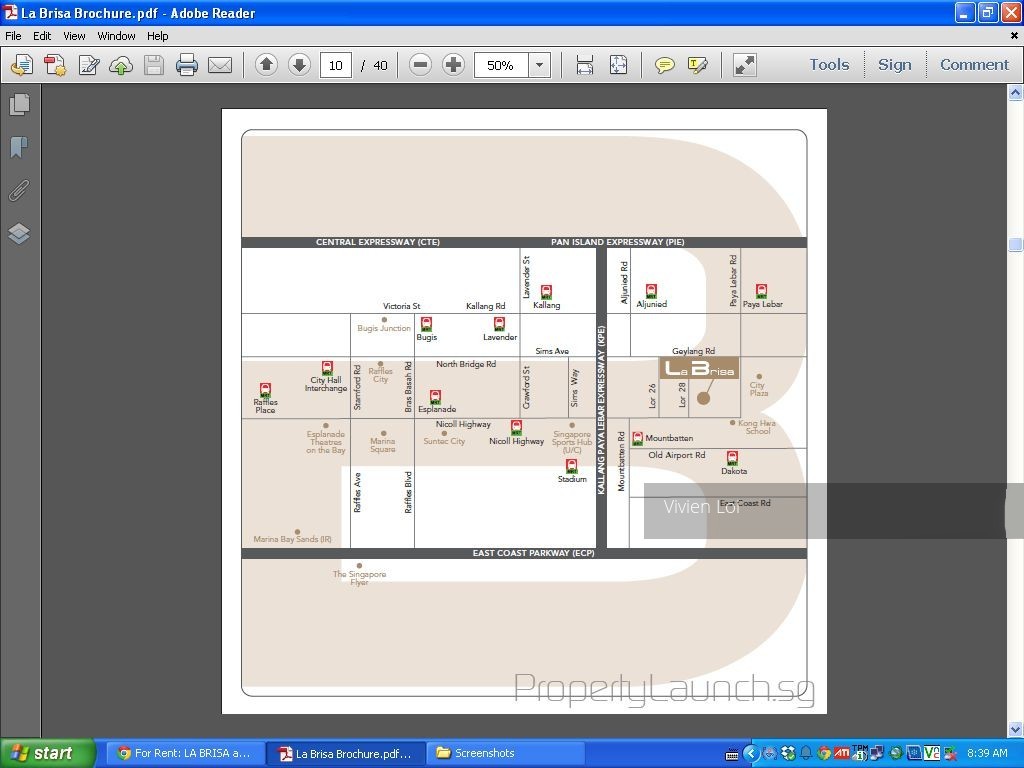Go to previous page with up arrow

(x=266, y=65)
